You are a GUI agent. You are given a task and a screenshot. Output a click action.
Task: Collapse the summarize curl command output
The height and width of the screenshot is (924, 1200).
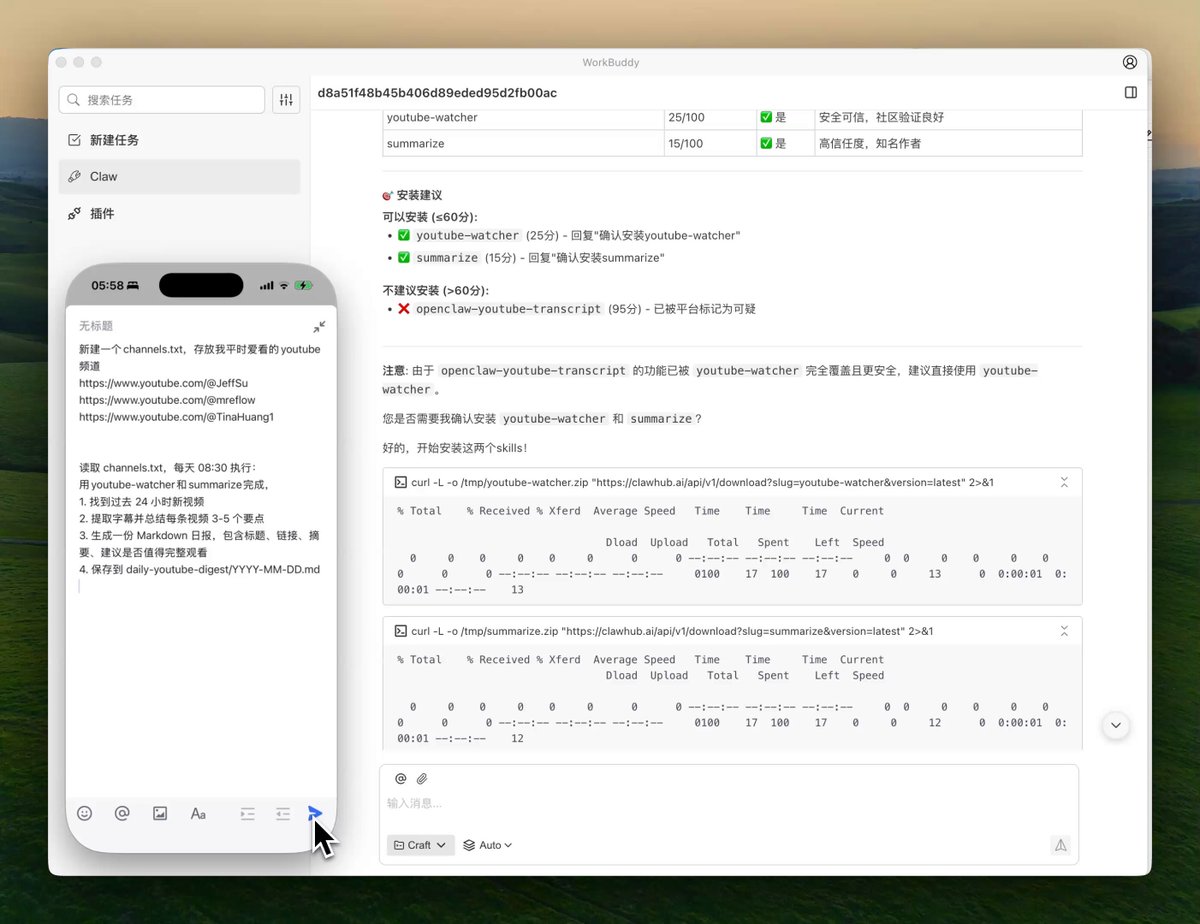pos(1064,631)
